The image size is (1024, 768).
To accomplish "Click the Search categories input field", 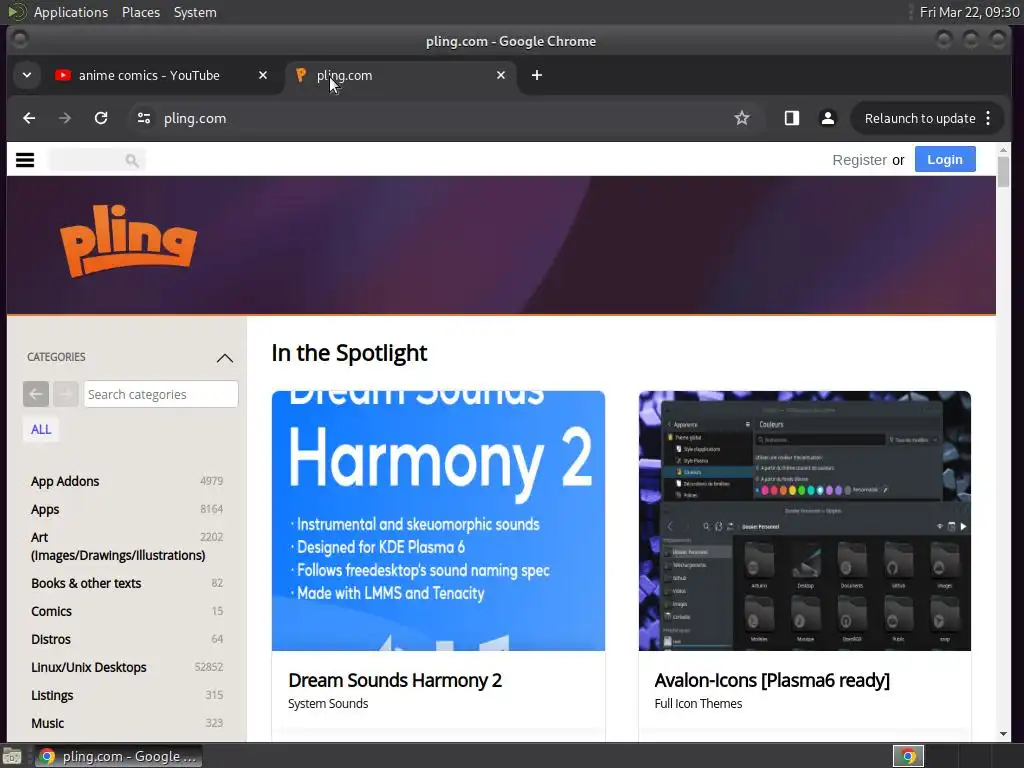I will 161,394.
